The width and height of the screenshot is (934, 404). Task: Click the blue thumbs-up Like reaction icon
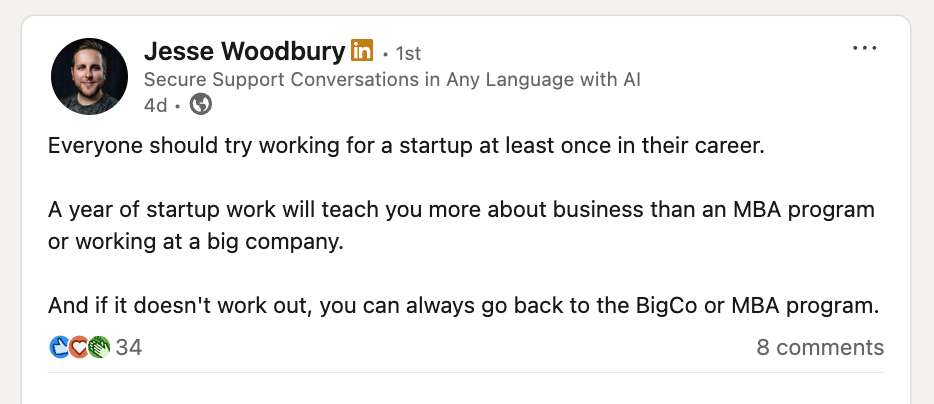(60, 347)
